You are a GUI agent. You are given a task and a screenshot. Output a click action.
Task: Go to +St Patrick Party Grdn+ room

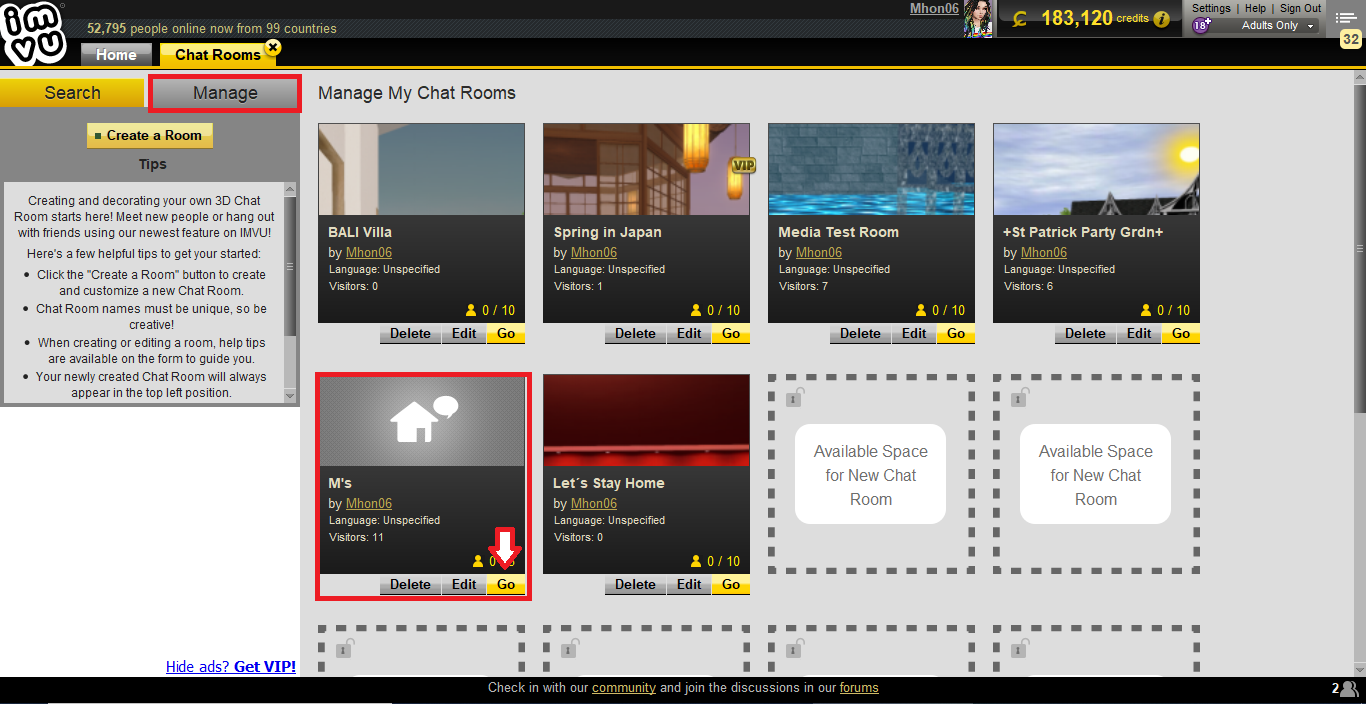tap(1181, 333)
